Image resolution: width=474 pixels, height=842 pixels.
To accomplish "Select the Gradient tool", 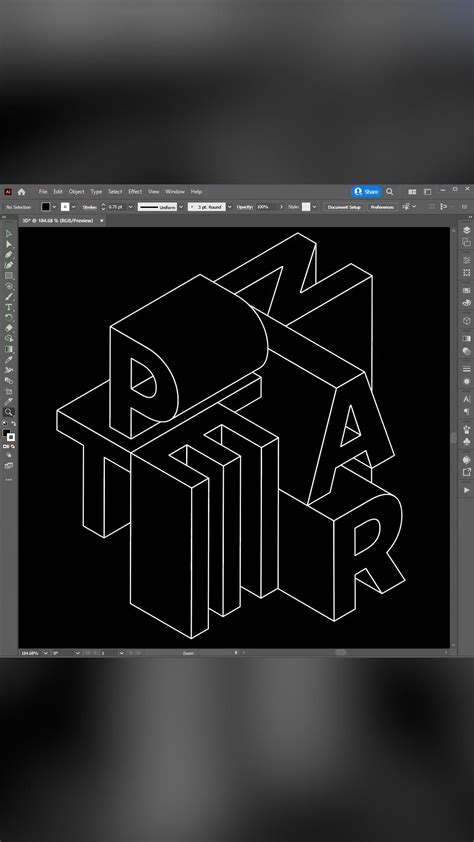I will 9,349.
